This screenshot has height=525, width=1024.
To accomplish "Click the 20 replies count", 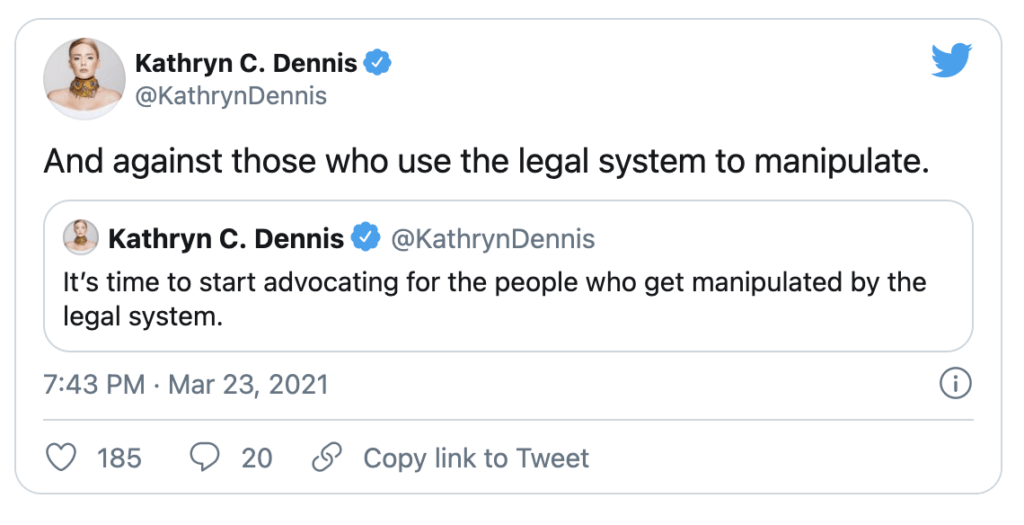I will 257,458.
